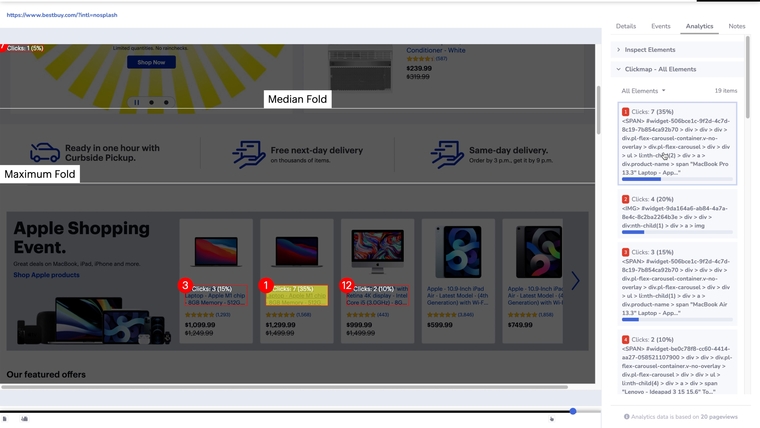Open the Details tab

tap(626, 26)
